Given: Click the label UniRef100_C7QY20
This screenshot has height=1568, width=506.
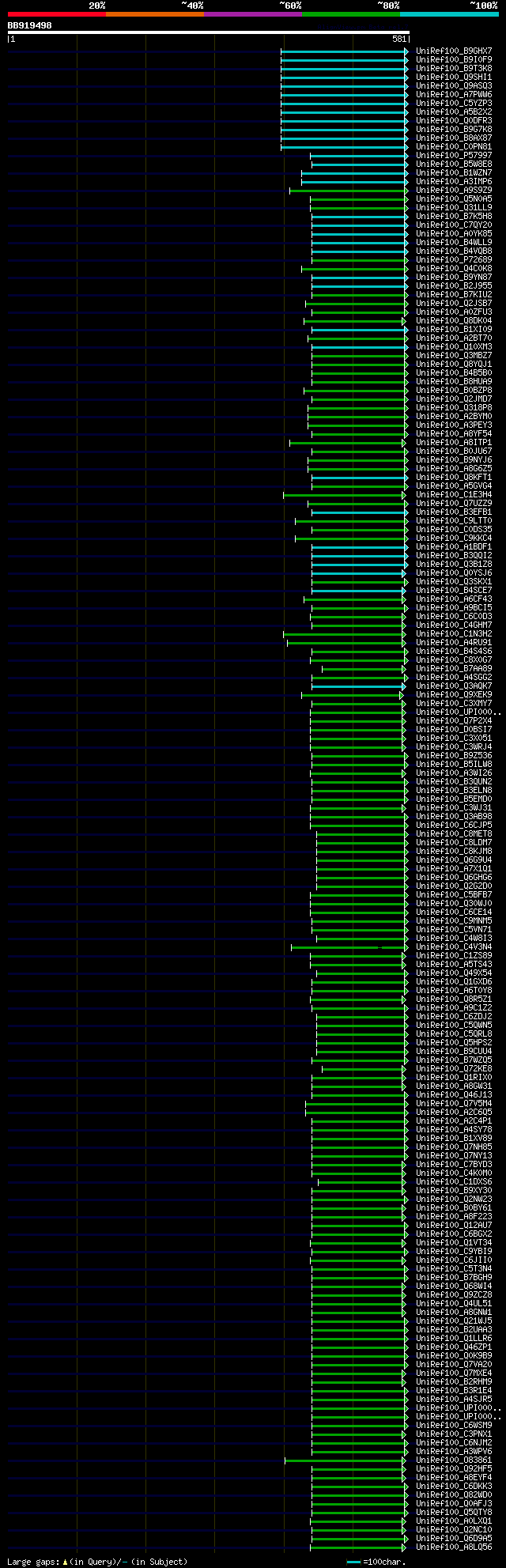Looking at the screenshot, I should 454,225.
